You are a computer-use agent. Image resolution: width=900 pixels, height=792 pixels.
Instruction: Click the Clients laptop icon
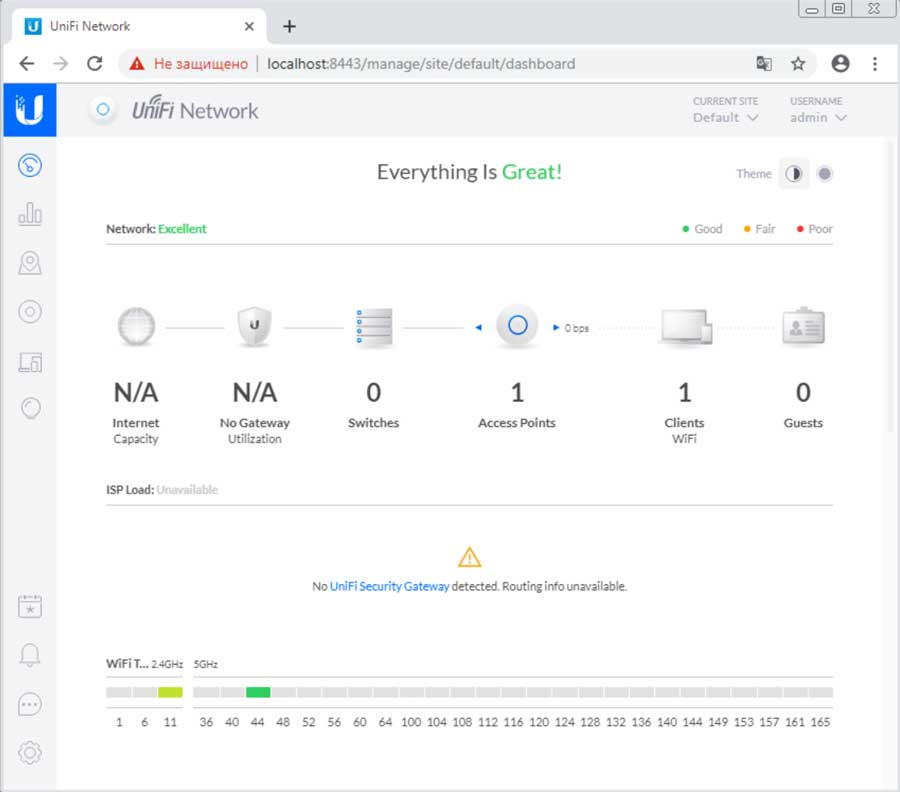coord(685,327)
